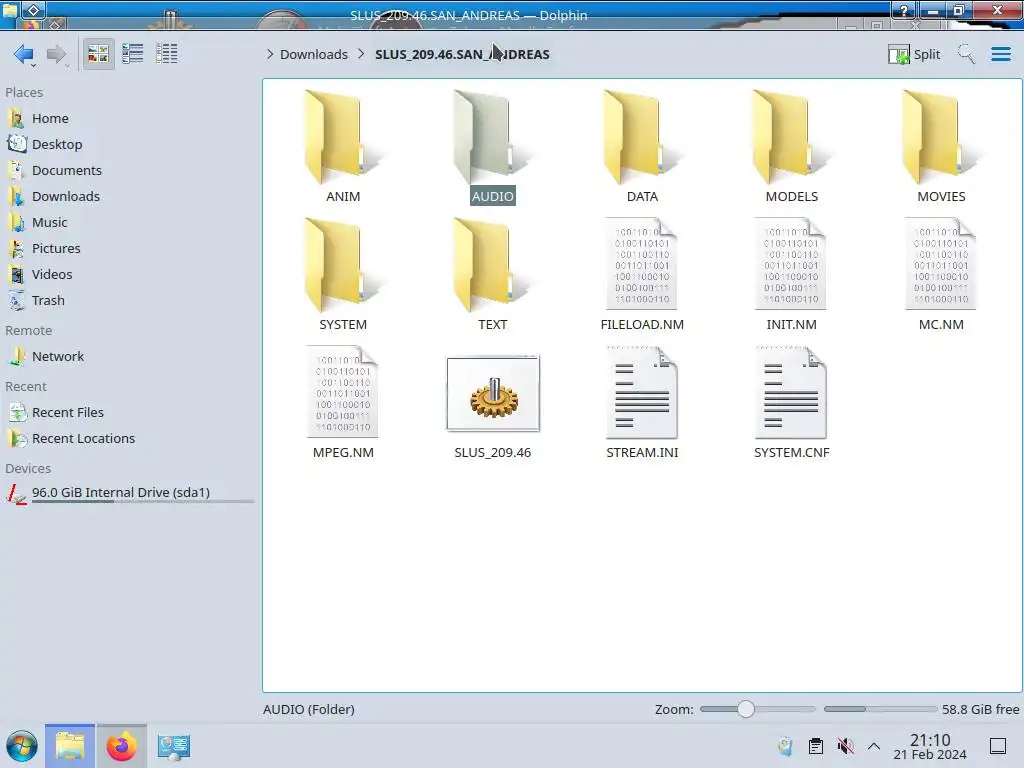Expand breadcrumb chevron after Downloads

[361, 54]
